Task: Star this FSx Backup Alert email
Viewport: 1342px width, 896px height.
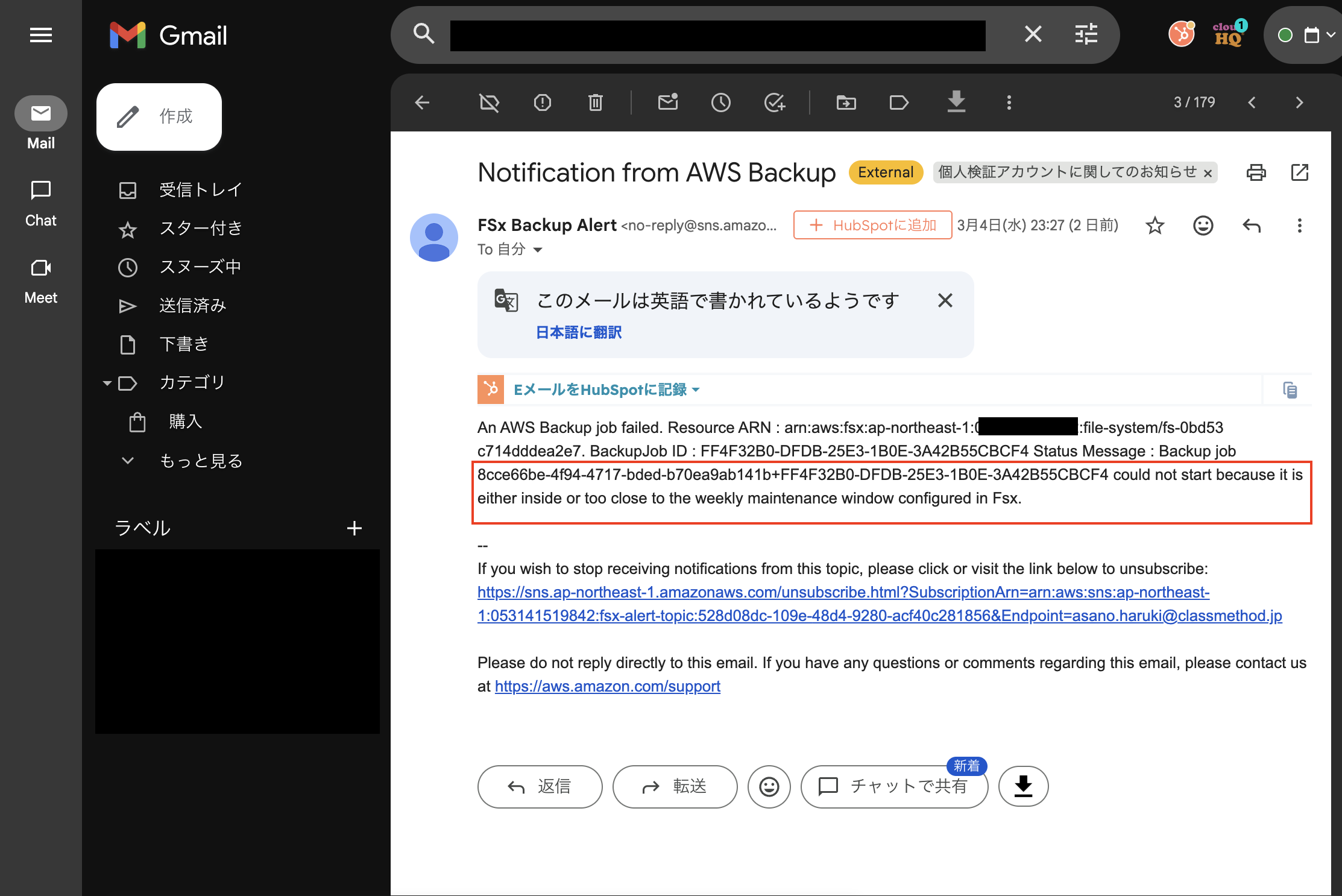Action: (1155, 226)
